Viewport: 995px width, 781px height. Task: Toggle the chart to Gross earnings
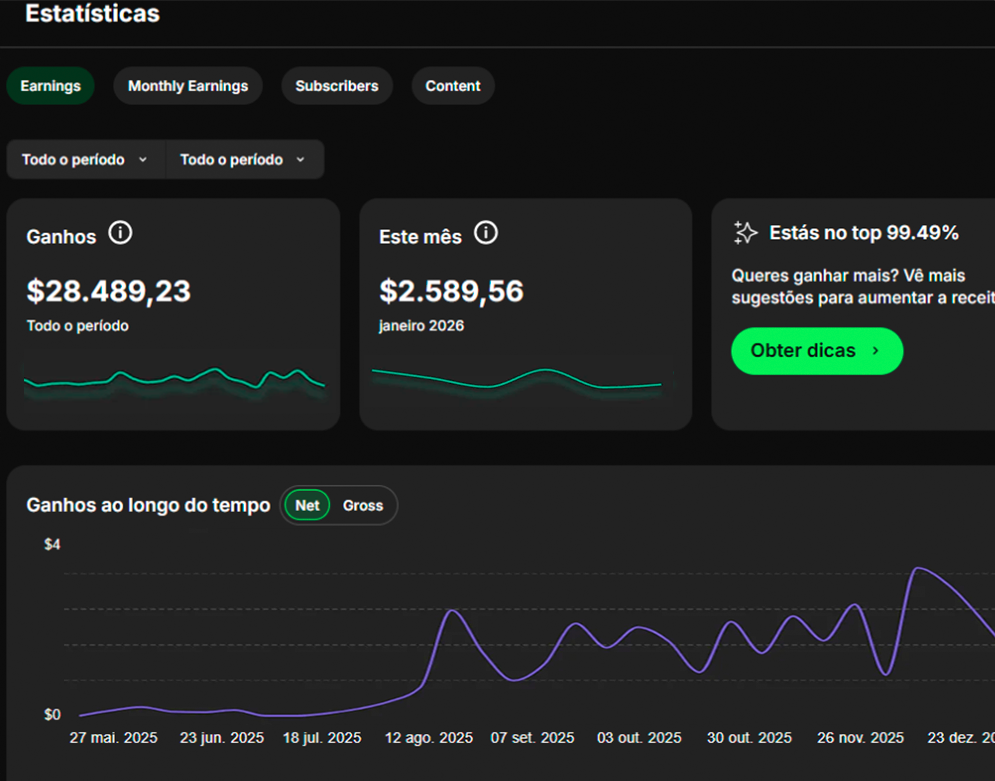[363, 506]
